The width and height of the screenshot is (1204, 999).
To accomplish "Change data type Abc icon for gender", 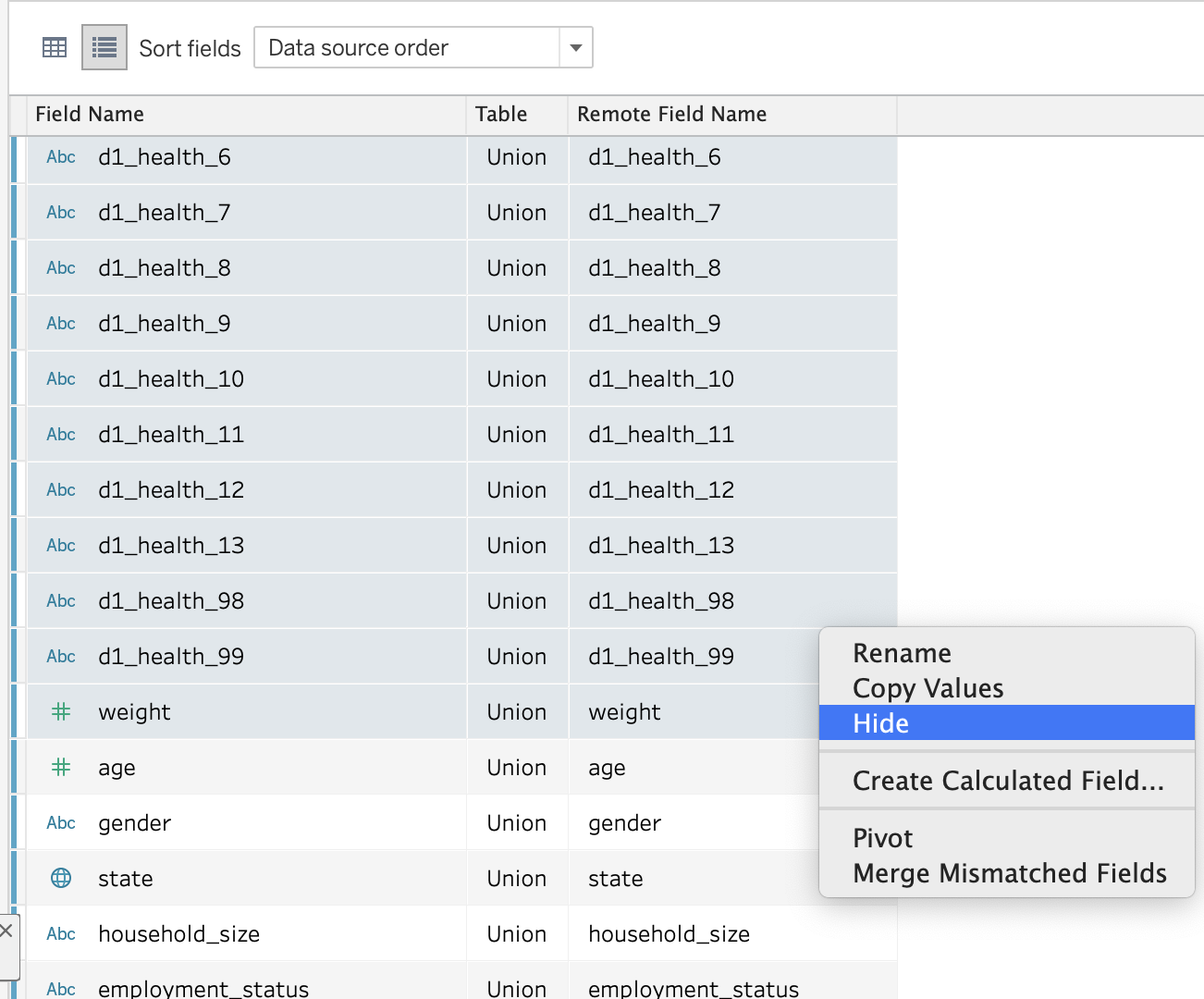I will point(61,822).
